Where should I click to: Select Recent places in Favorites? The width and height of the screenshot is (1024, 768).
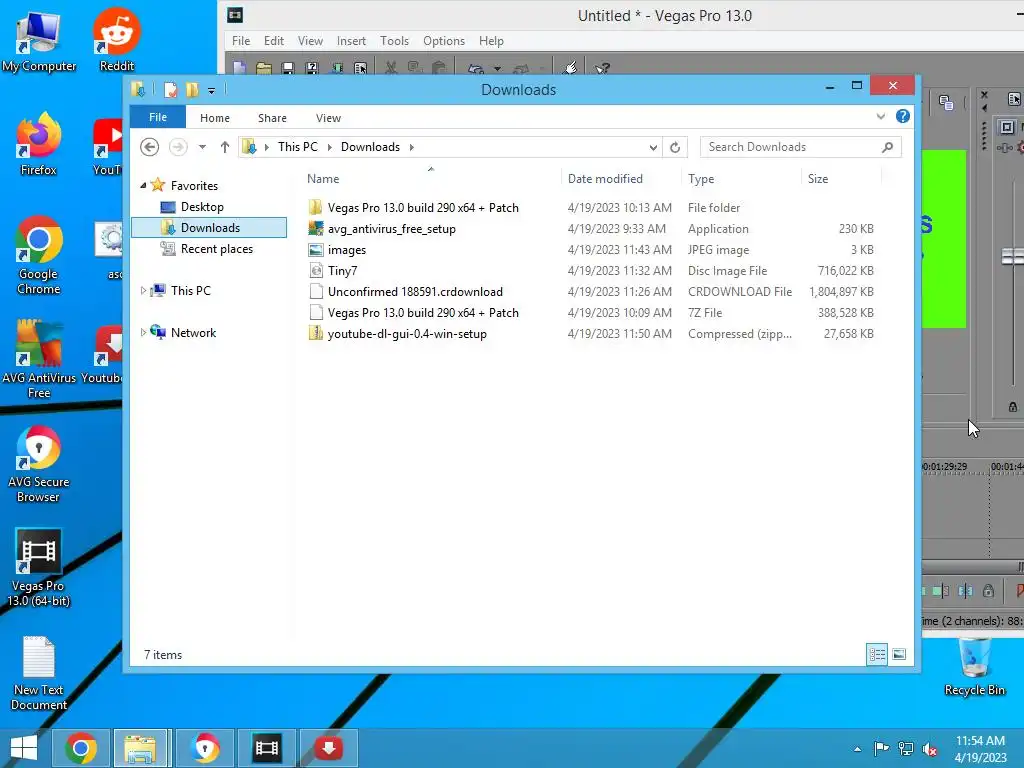[x=217, y=249]
